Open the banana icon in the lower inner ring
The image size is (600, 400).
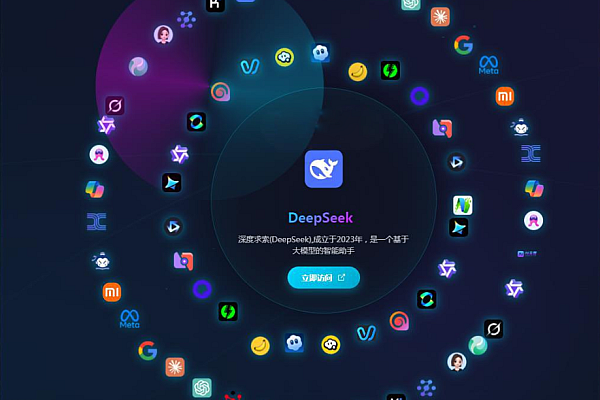click(260, 346)
